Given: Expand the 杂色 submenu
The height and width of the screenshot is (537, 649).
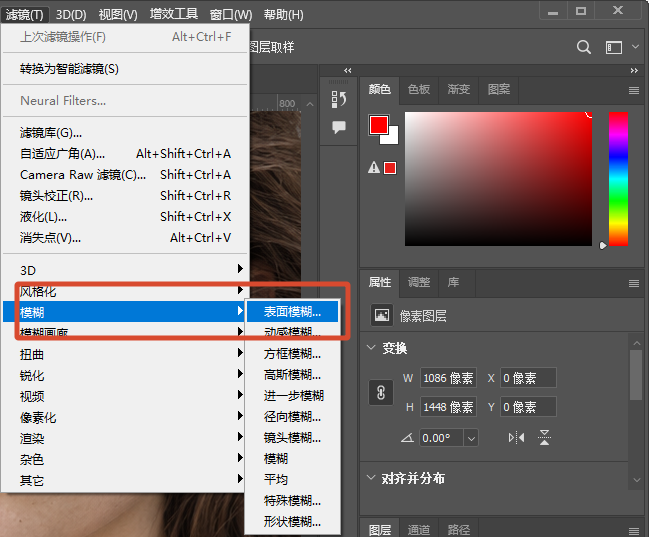Looking at the screenshot, I should click(x=123, y=459).
